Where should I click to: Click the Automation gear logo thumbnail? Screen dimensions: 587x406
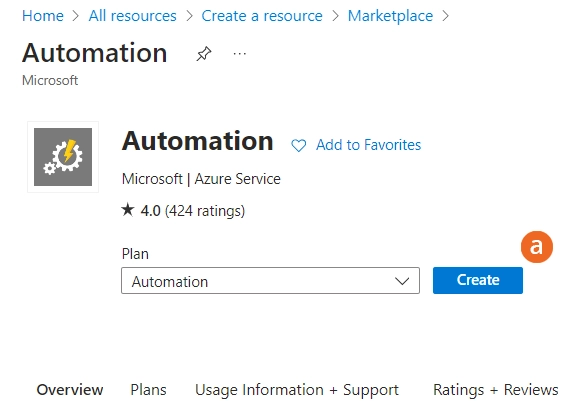(x=63, y=157)
